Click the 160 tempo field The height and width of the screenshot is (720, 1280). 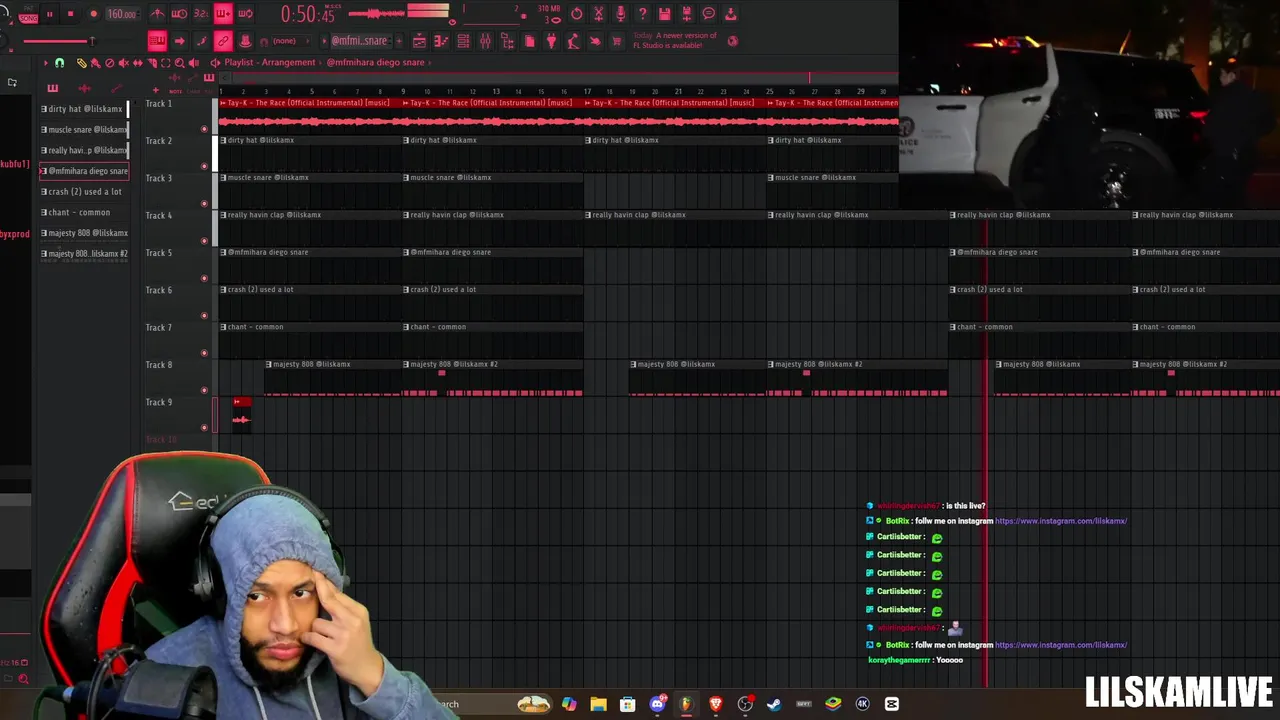click(122, 14)
